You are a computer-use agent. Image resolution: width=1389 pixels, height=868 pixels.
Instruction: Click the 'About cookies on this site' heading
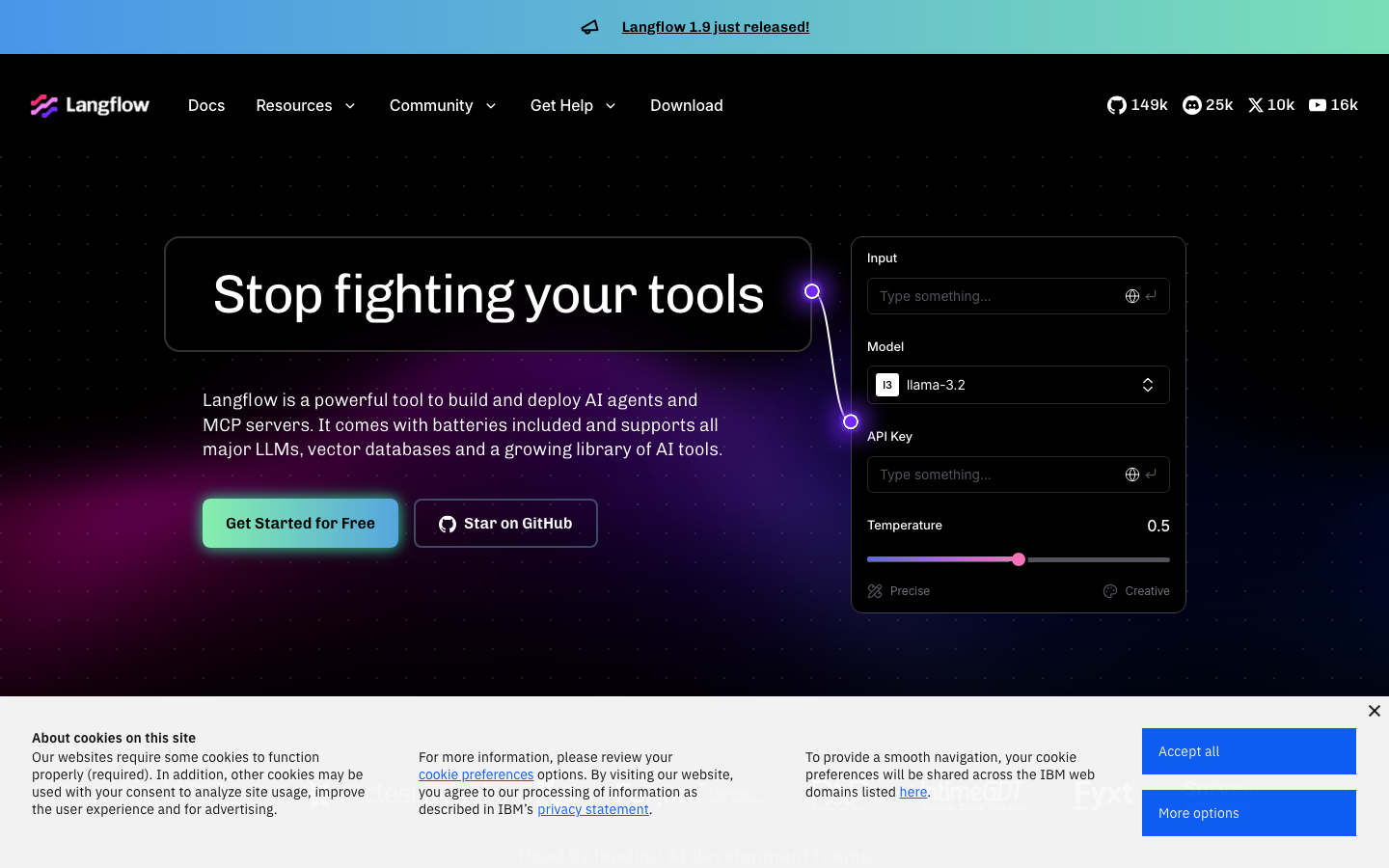[114, 738]
